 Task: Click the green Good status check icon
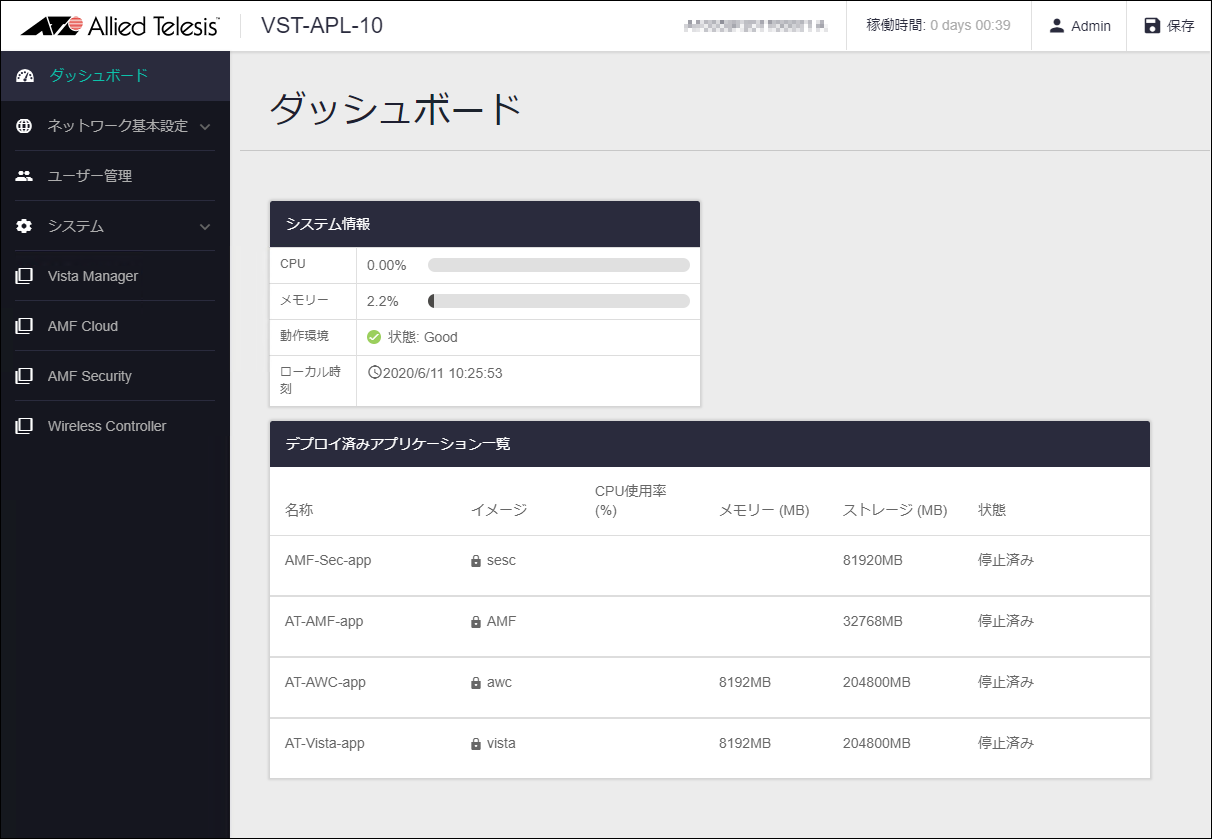[374, 337]
